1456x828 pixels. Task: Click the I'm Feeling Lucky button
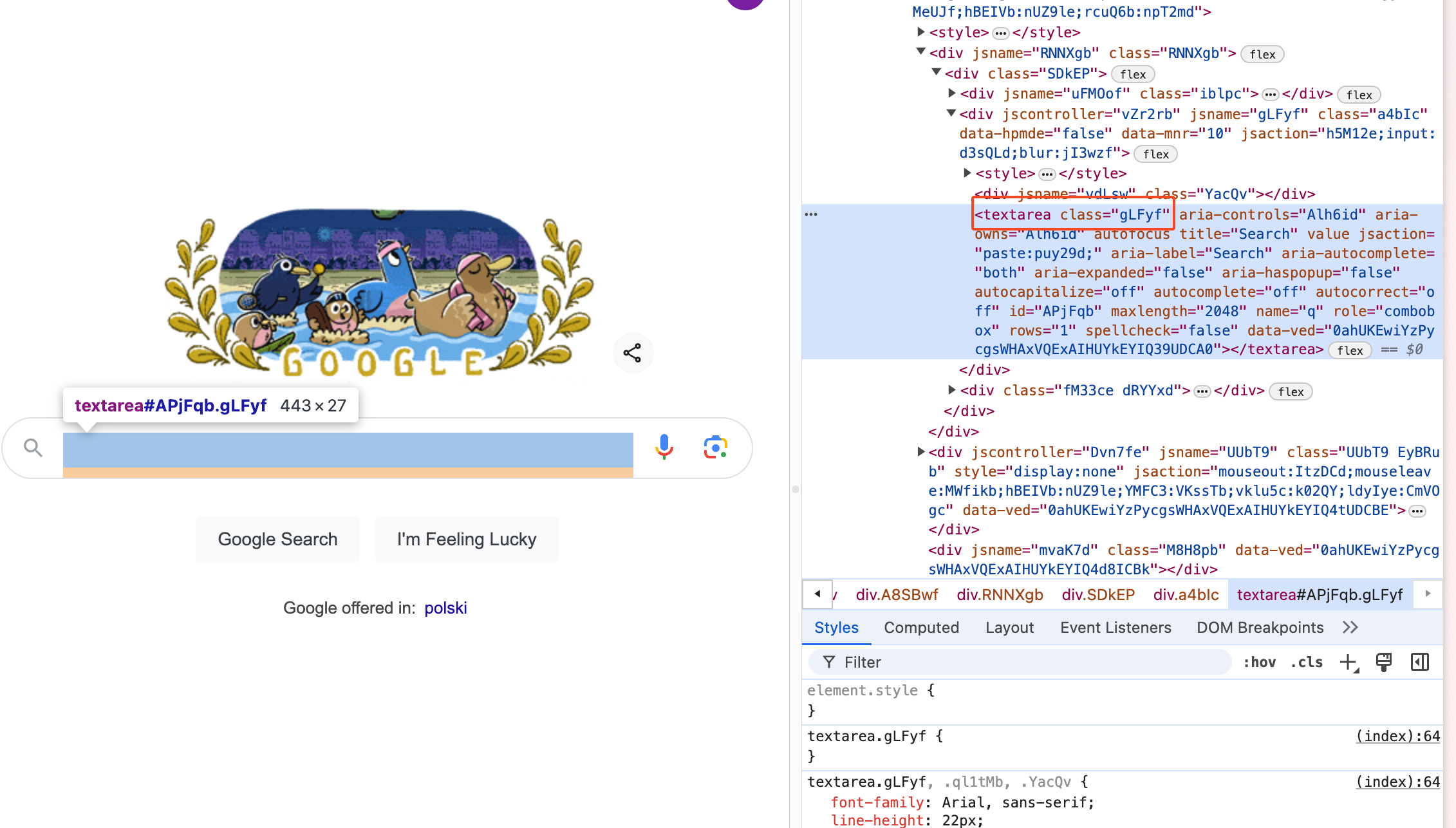click(467, 540)
